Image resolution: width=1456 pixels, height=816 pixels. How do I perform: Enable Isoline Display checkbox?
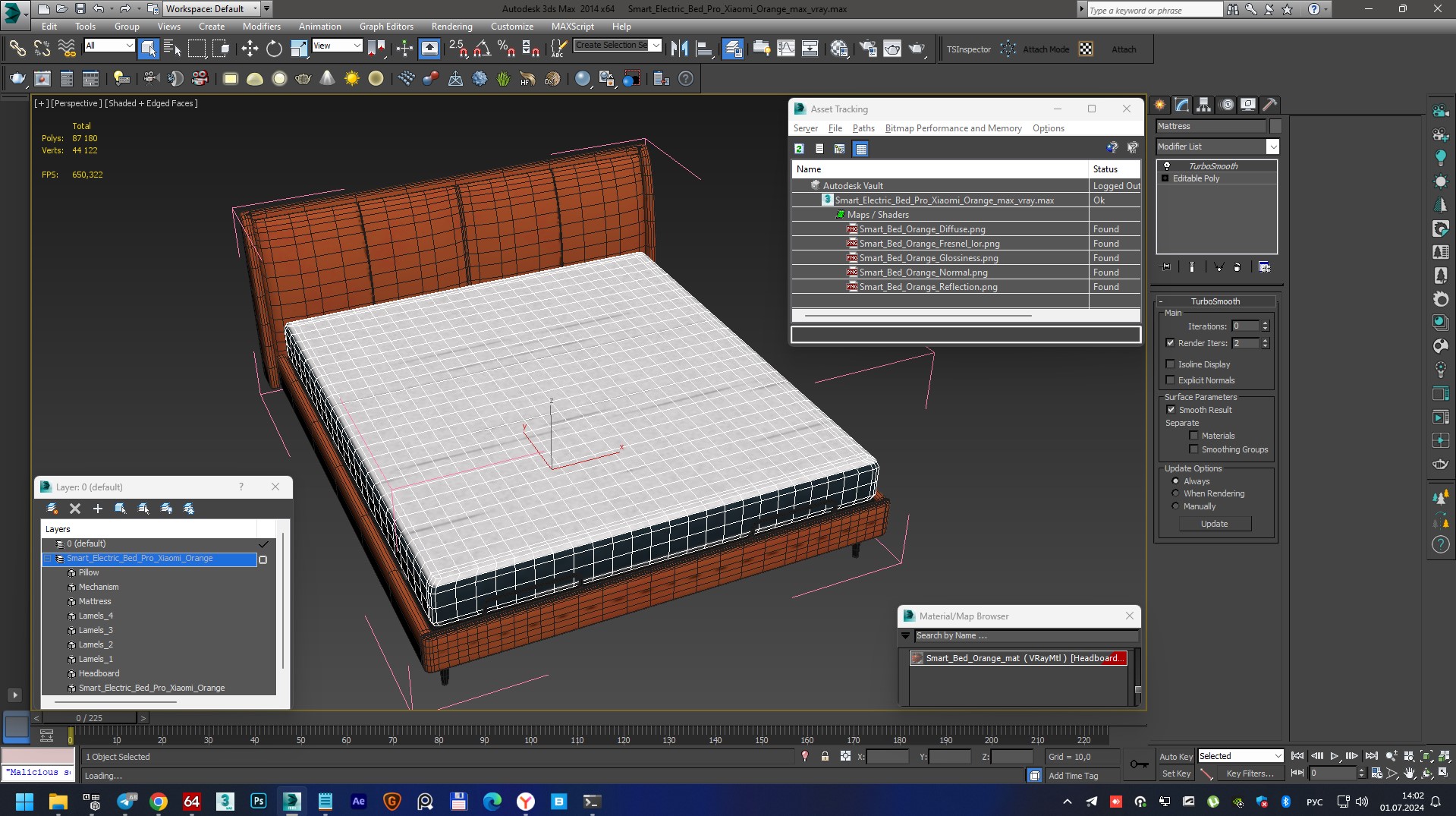click(x=1170, y=364)
